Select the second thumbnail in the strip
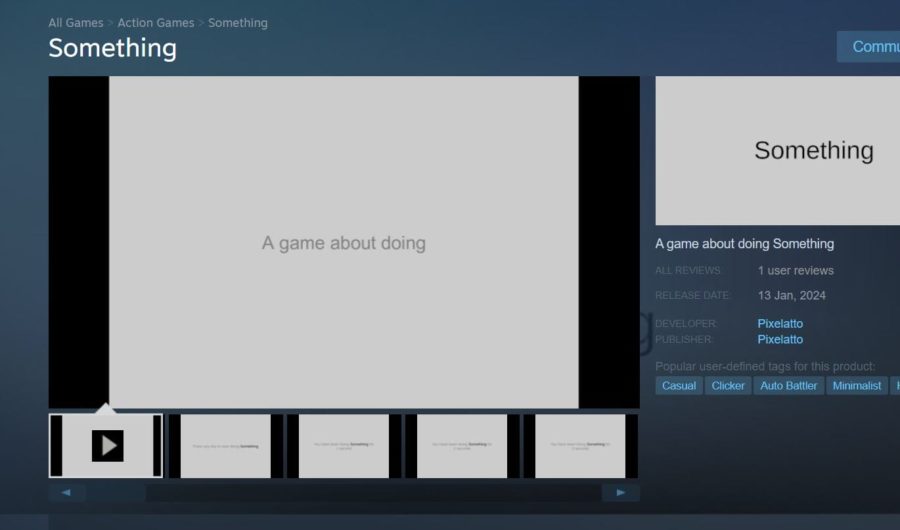The height and width of the screenshot is (530, 900). coord(225,446)
